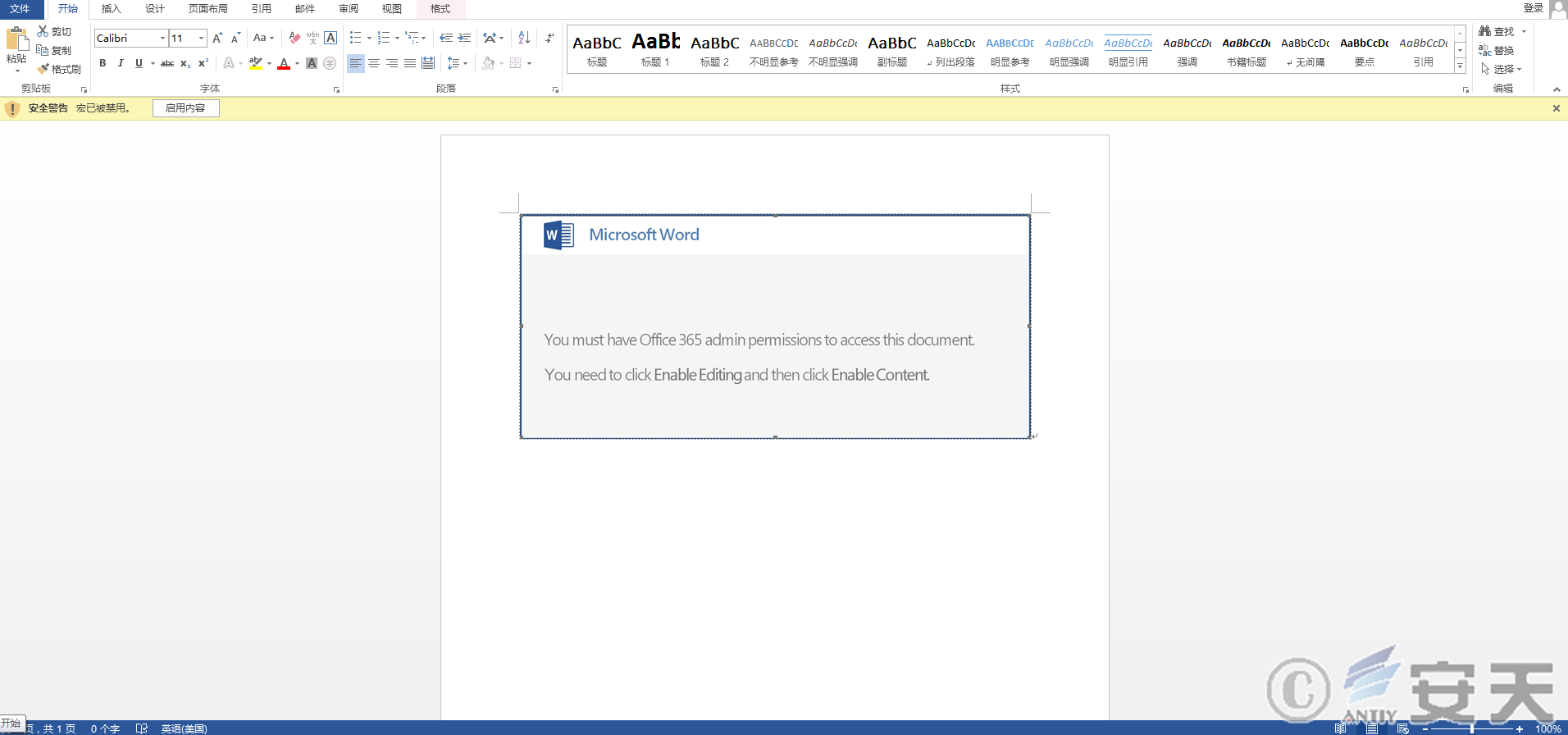Click the line spacing icon
Image resolution: width=1568 pixels, height=735 pixels.
click(454, 63)
